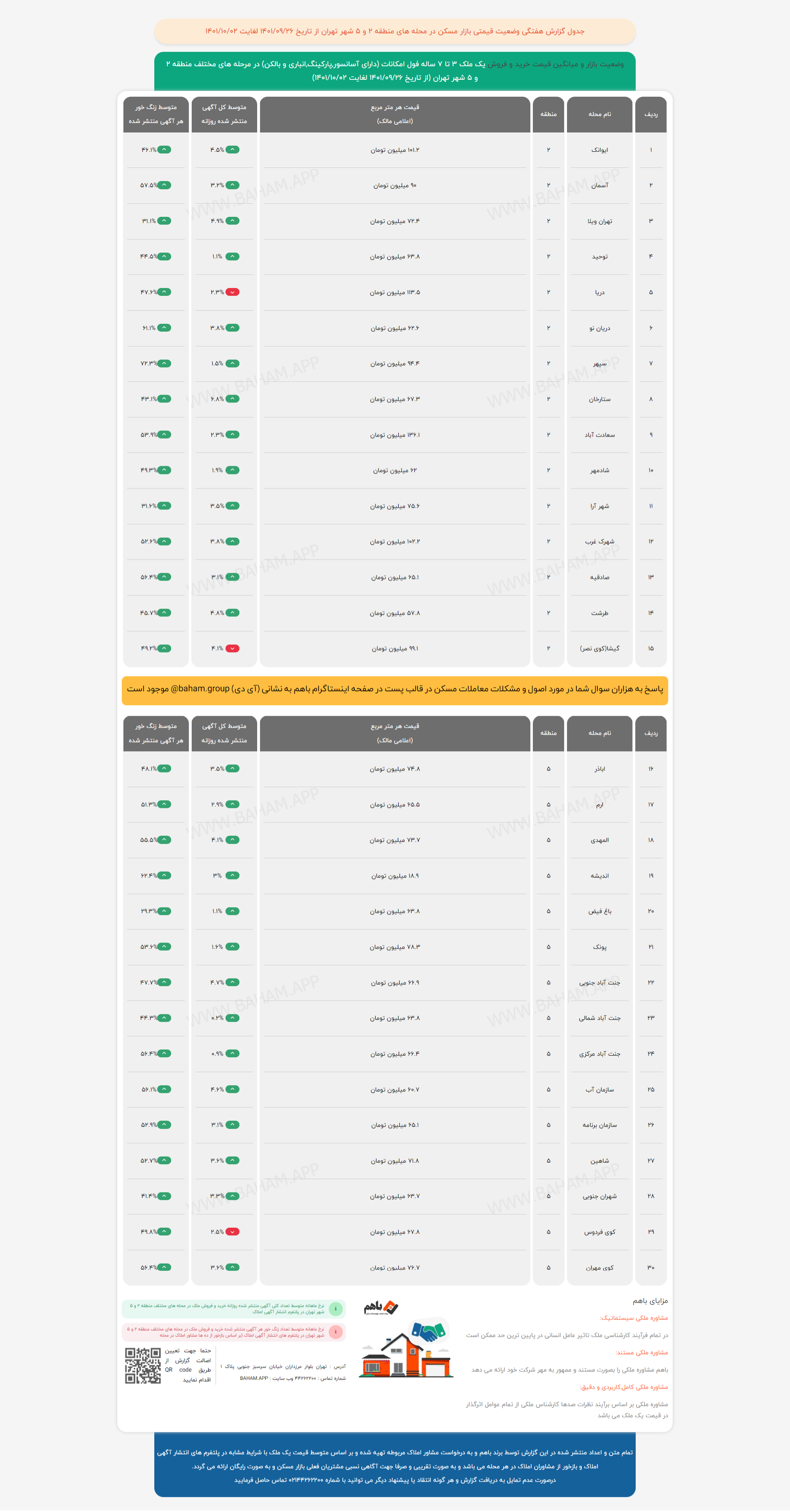Click the Baham logo above house illustration
The width and height of the screenshot is (790, 1512).
[x=381, y=1307]
